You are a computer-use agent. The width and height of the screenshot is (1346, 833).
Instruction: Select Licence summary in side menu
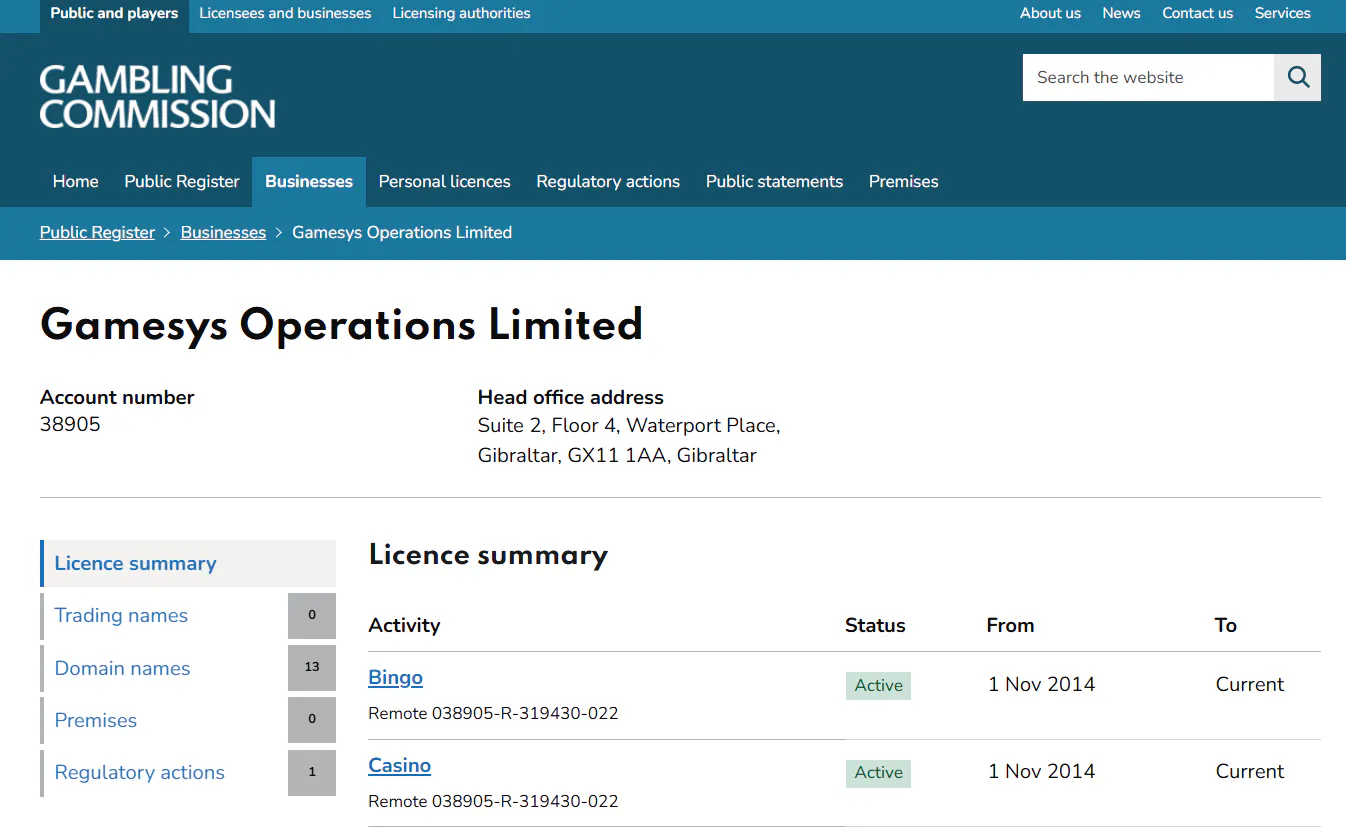click(x=188, y=563)
